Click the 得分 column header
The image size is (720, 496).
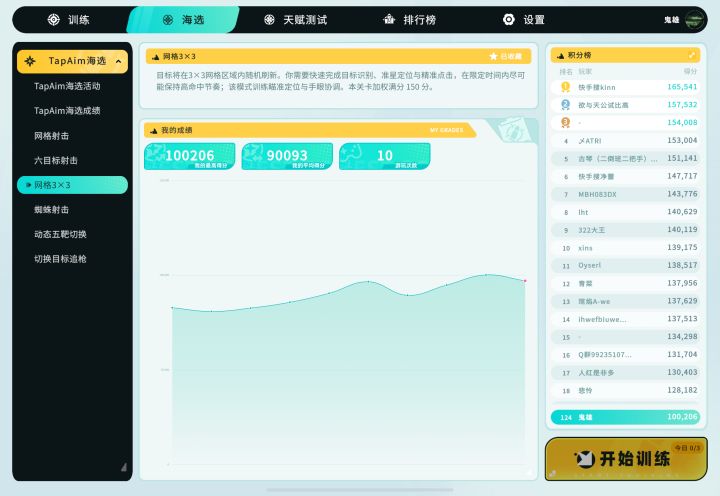click(x=690, y=71)
